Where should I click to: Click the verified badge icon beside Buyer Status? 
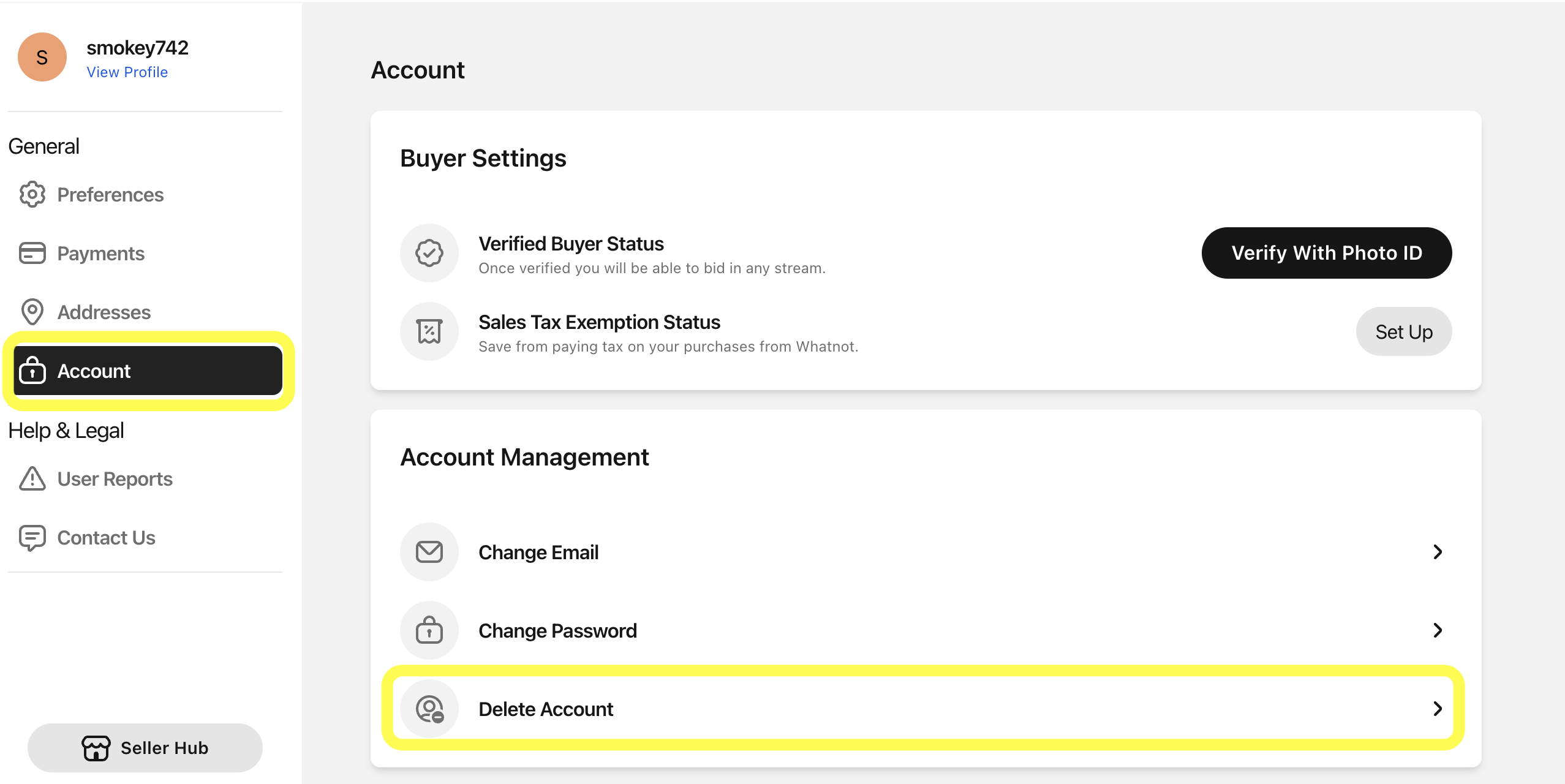click(x=429, y=253)
